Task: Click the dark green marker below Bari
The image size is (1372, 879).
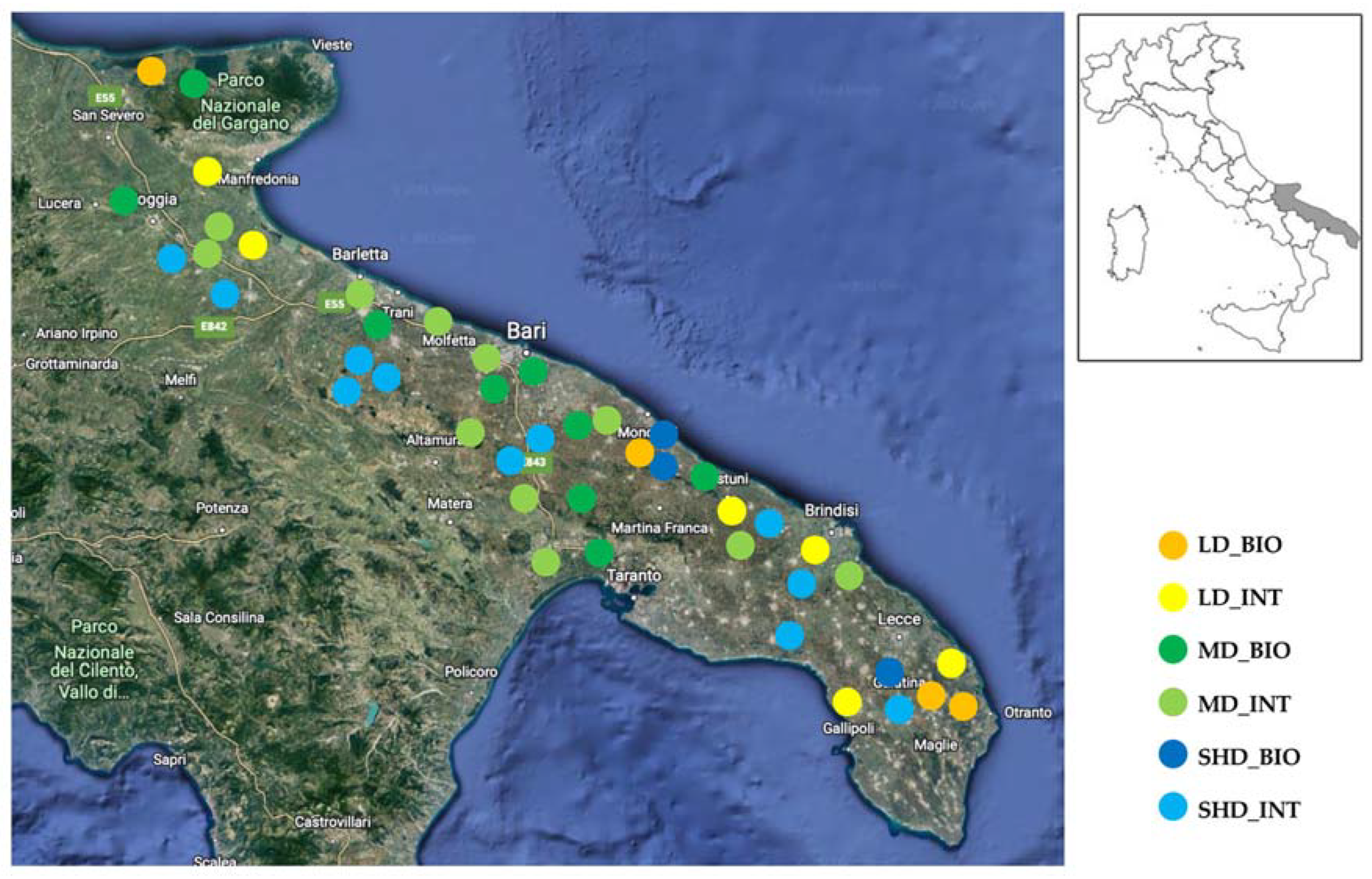Action: pyautogui.click(x=533, y=371)
